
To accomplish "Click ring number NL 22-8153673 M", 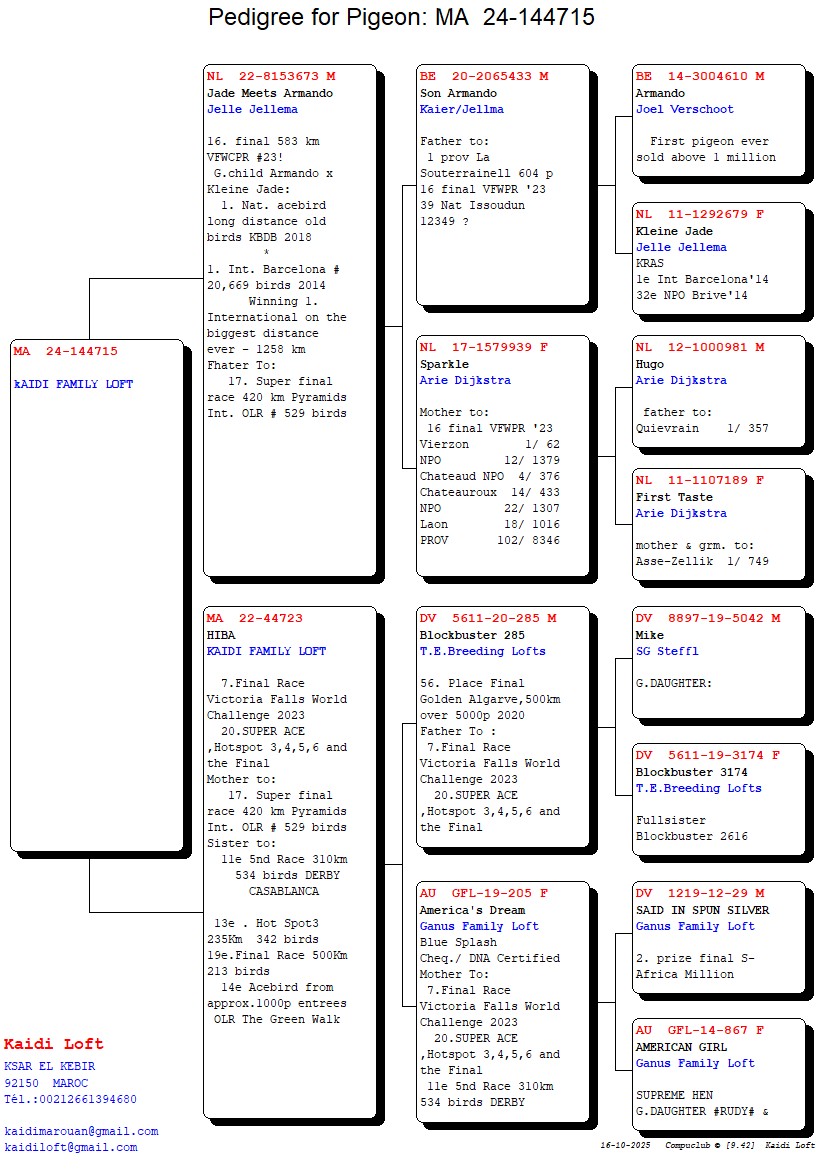I will (271, 76).
